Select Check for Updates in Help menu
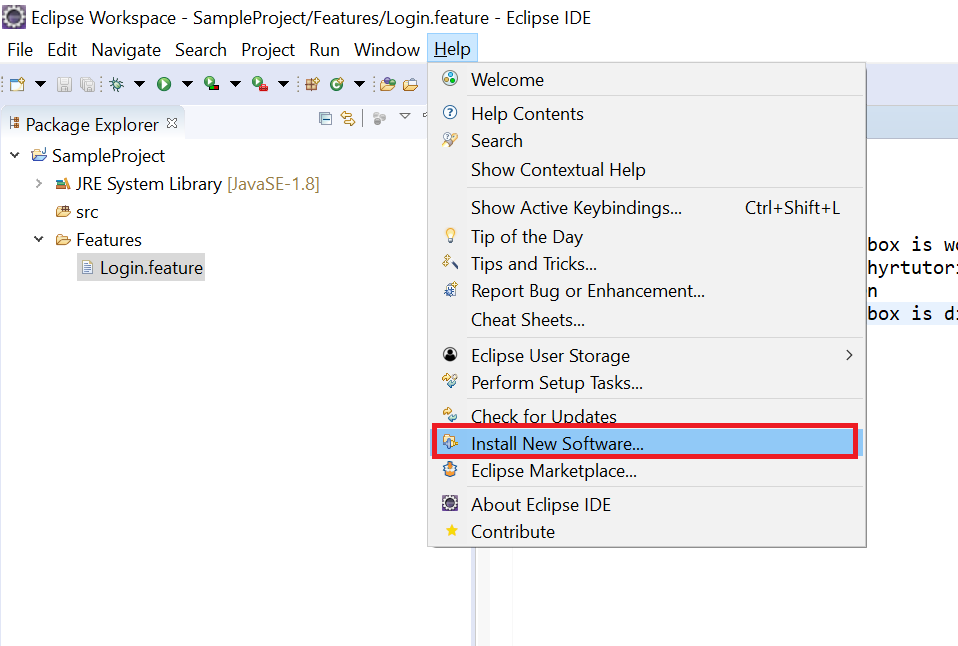958x646 pixels. pyautogui.click(x=543, y=416)
